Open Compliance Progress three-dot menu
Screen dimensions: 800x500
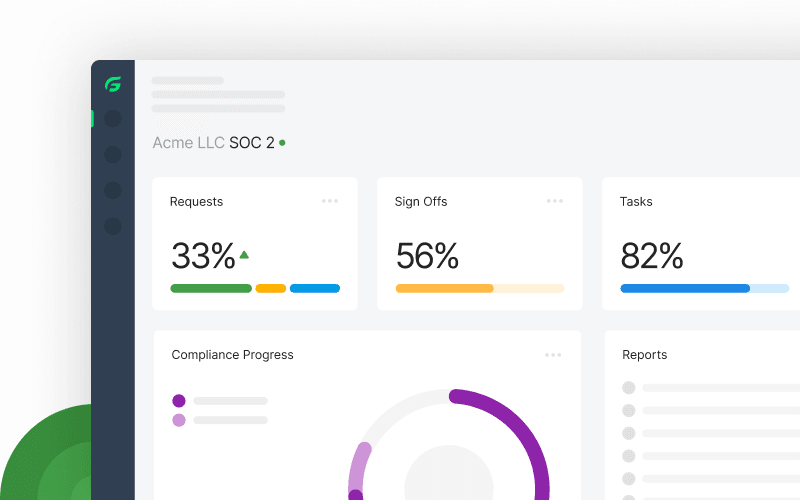(553, 355)
